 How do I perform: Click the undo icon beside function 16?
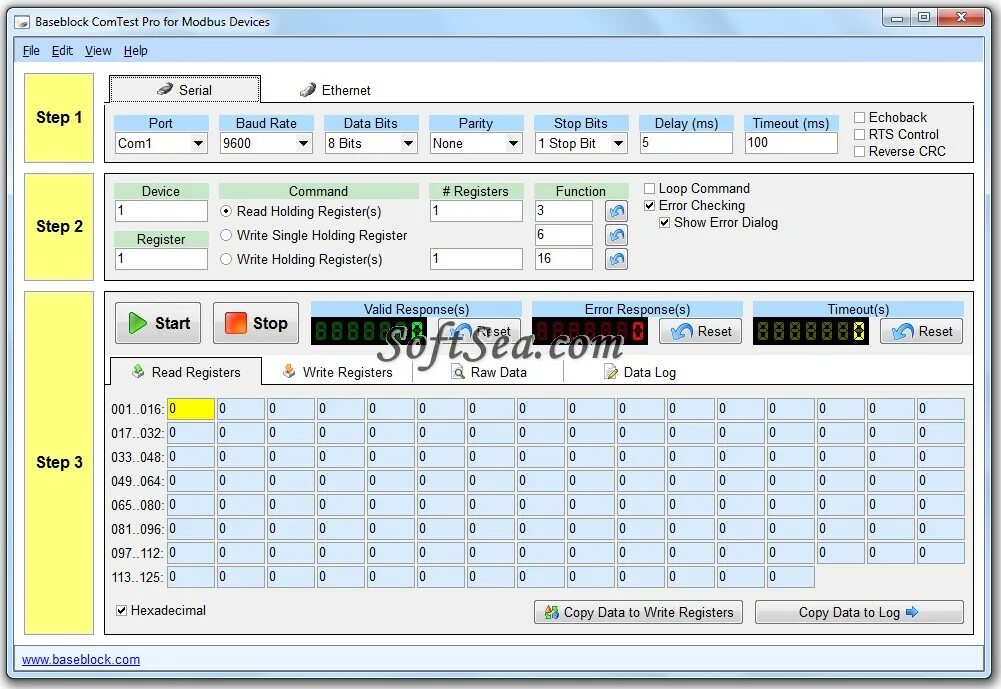click(616, 259)
